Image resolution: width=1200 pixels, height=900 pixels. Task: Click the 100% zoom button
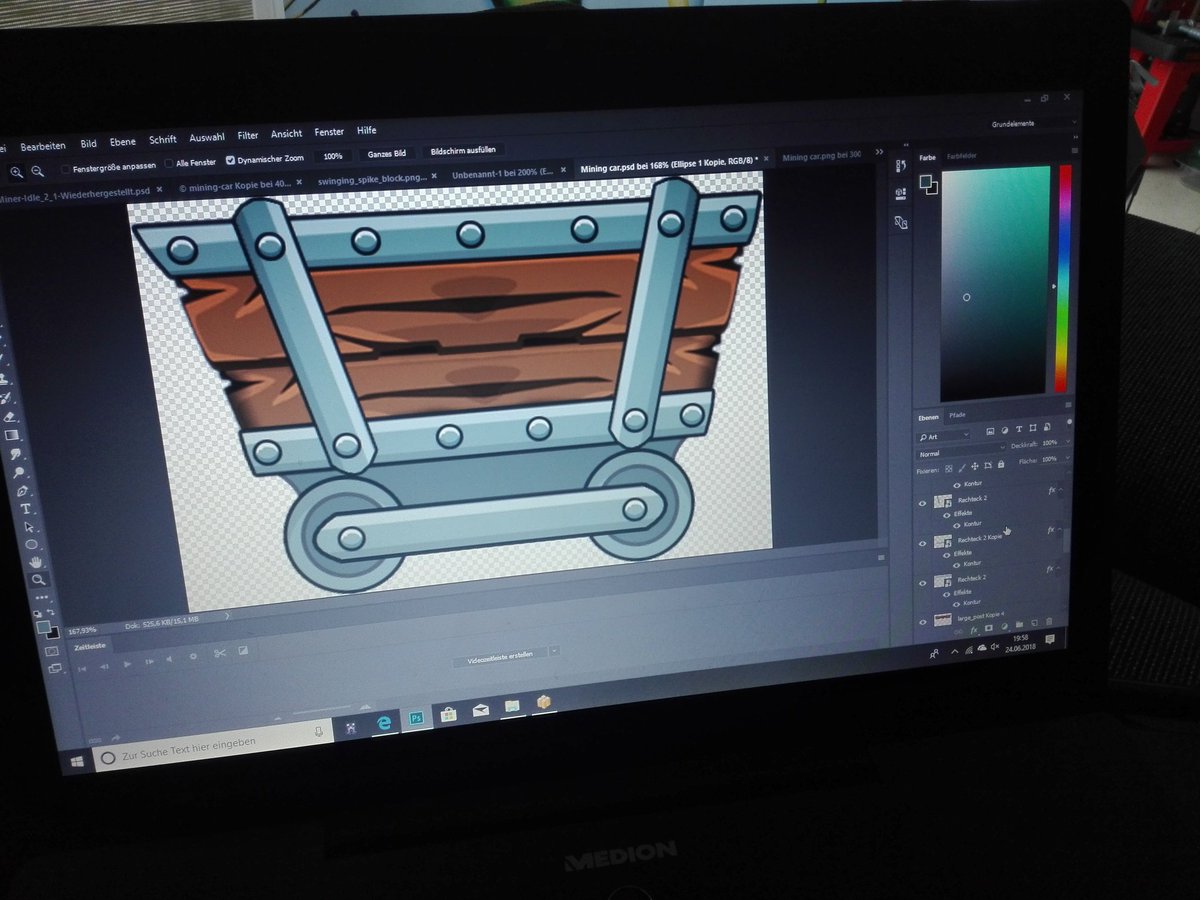tap(333, 156)
